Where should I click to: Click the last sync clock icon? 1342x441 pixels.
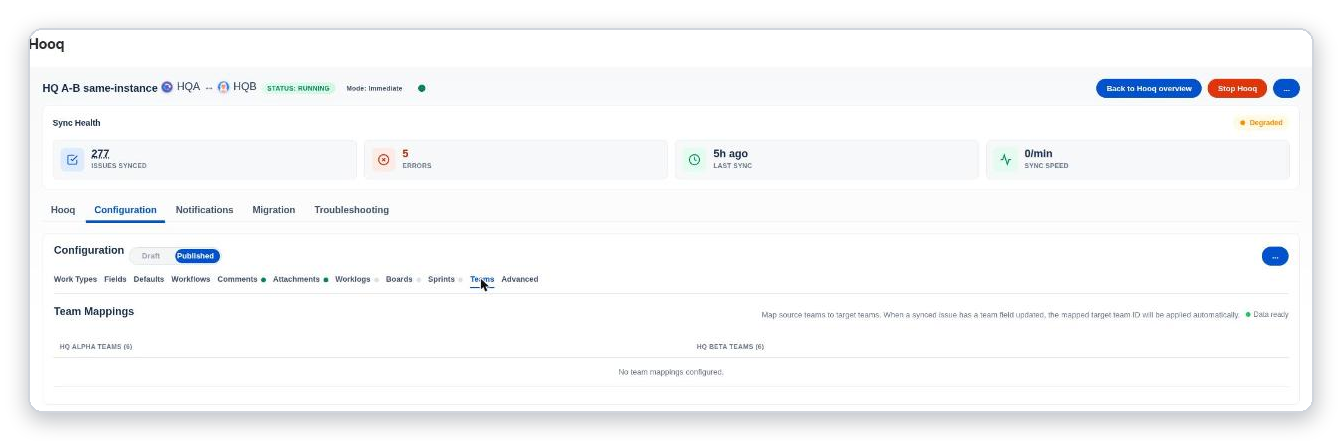(x=694, y=159)
